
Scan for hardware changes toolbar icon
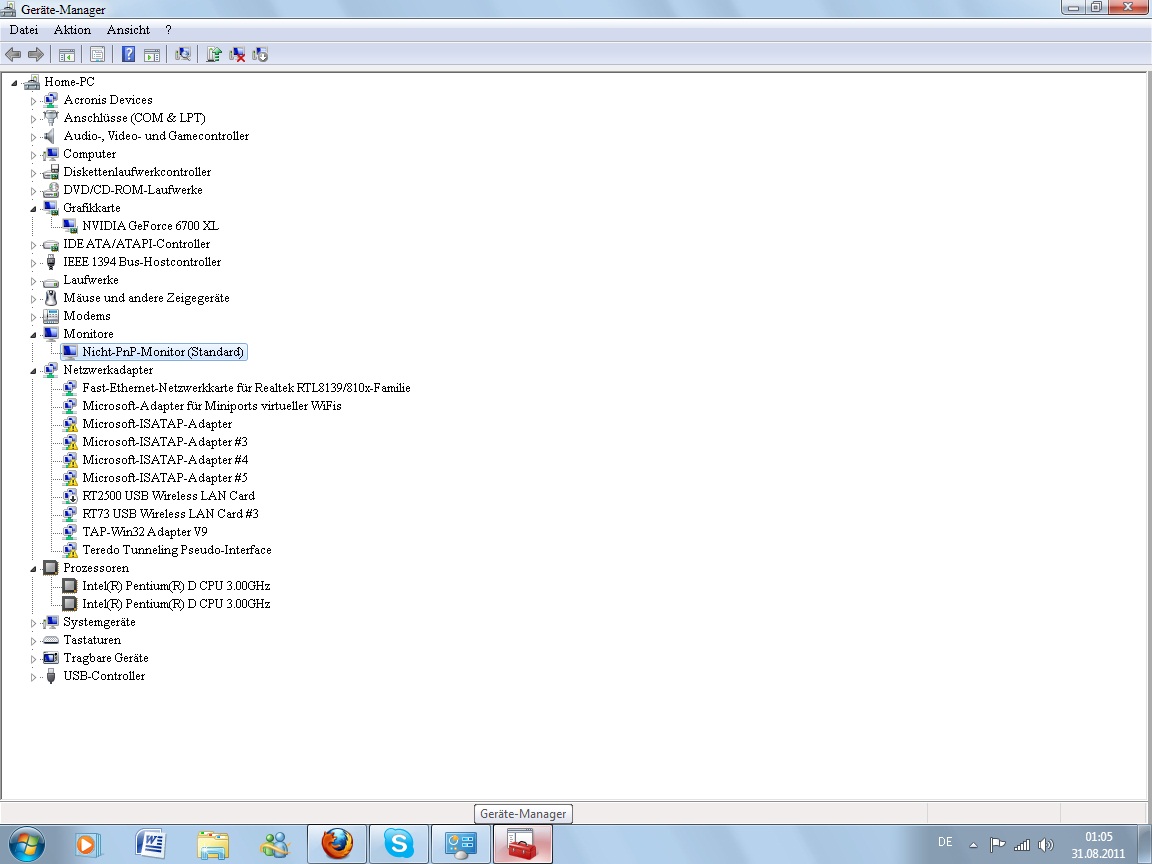(x=183, y=54)
